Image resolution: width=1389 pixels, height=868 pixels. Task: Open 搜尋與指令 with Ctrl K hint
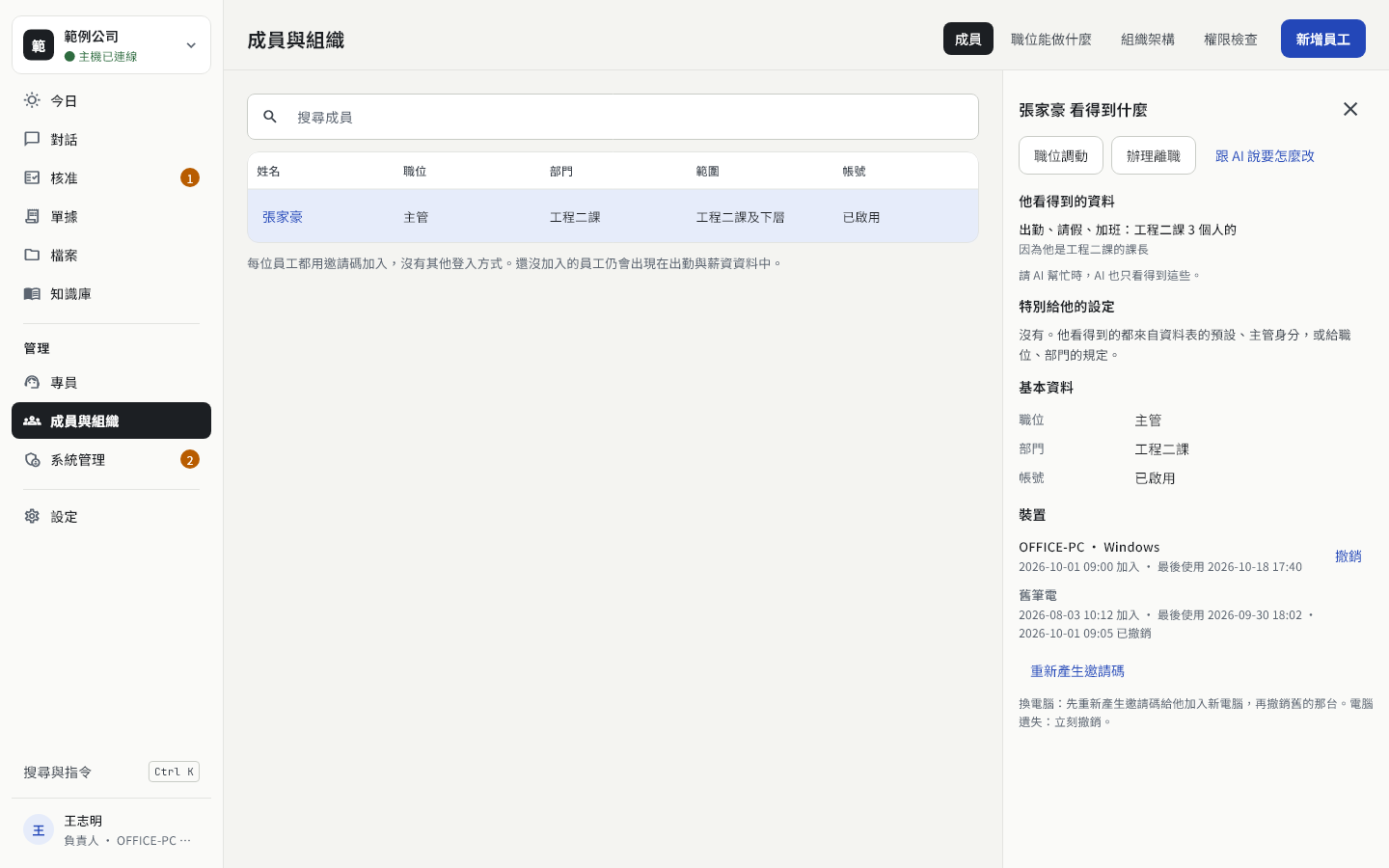pyautogui.click(x=111, y=772)
